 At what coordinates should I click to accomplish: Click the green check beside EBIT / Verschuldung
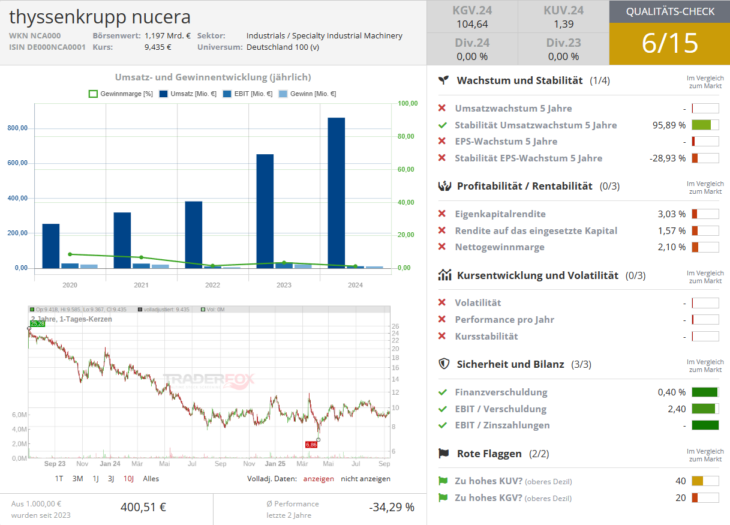click(x=443, y=409)
